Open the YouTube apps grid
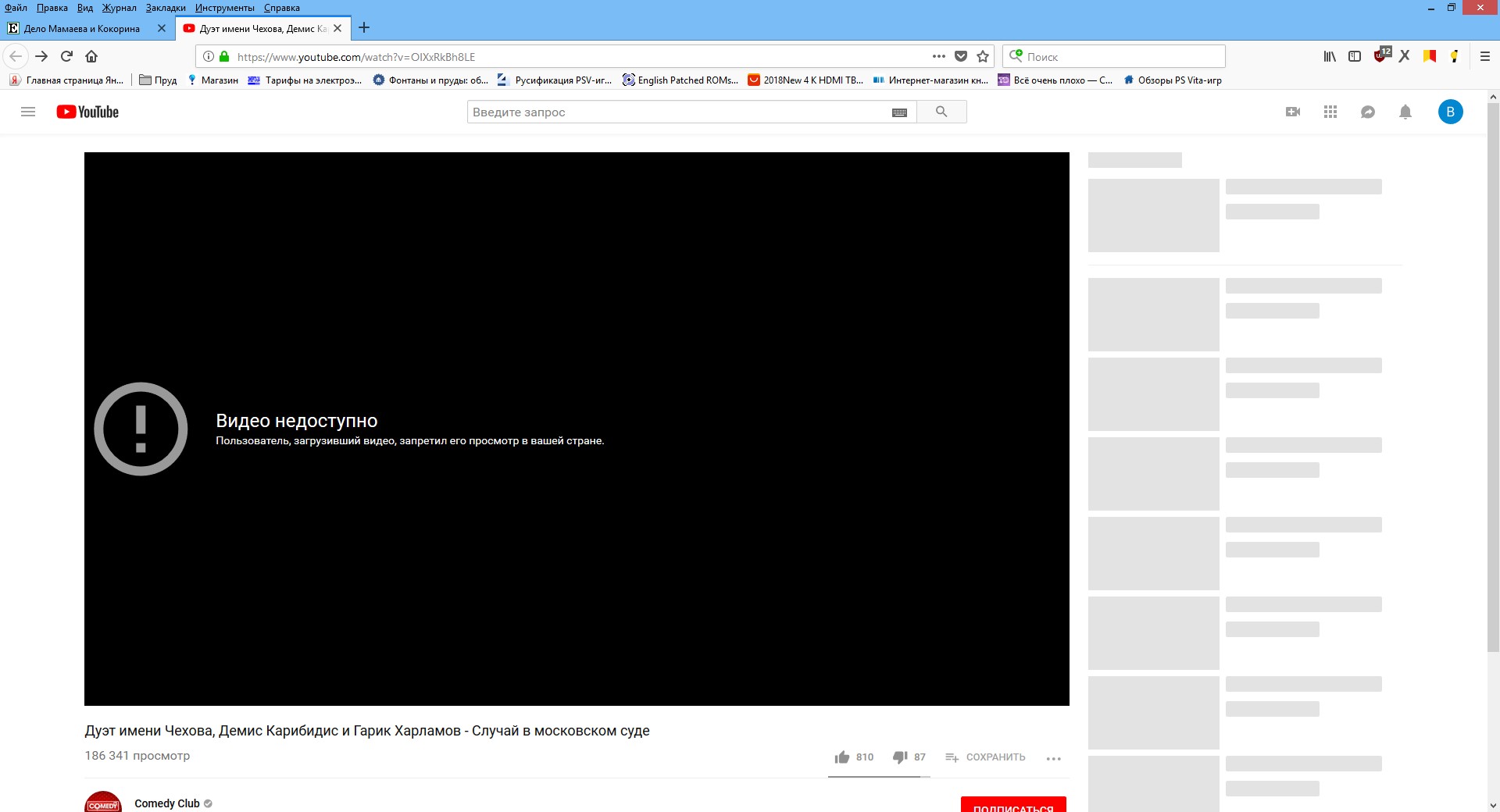The width and height of the screenshot is (1500, 812). (1330, 112)
